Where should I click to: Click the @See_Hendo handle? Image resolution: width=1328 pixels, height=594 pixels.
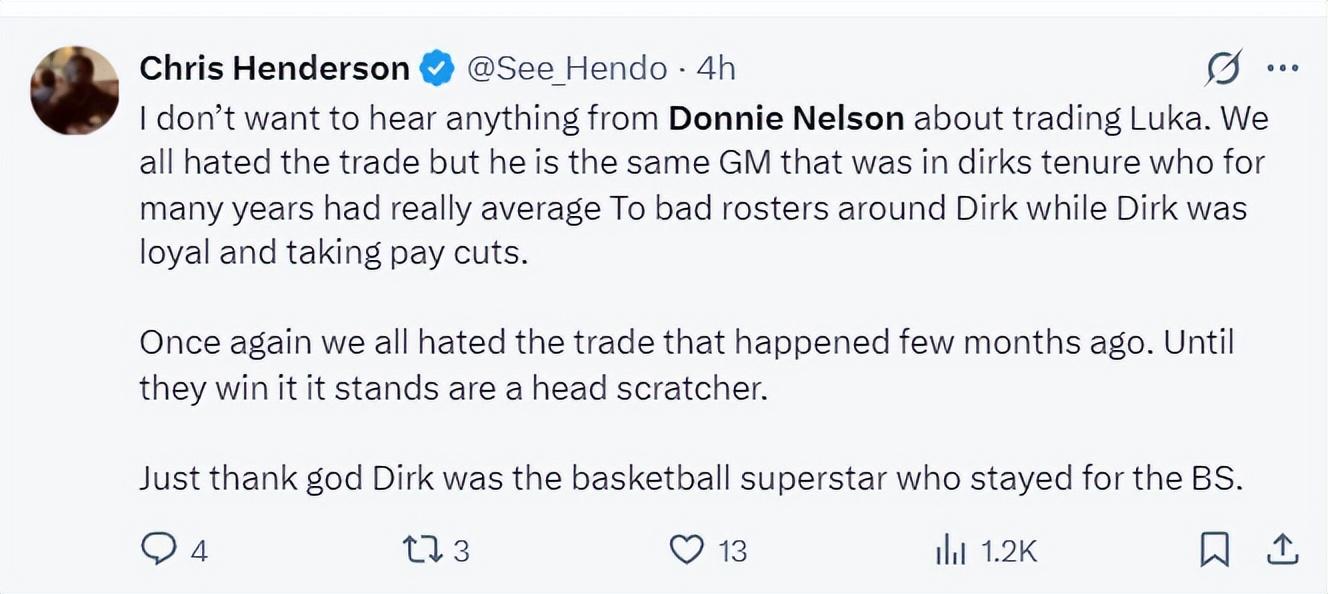[x=567, y=68]
